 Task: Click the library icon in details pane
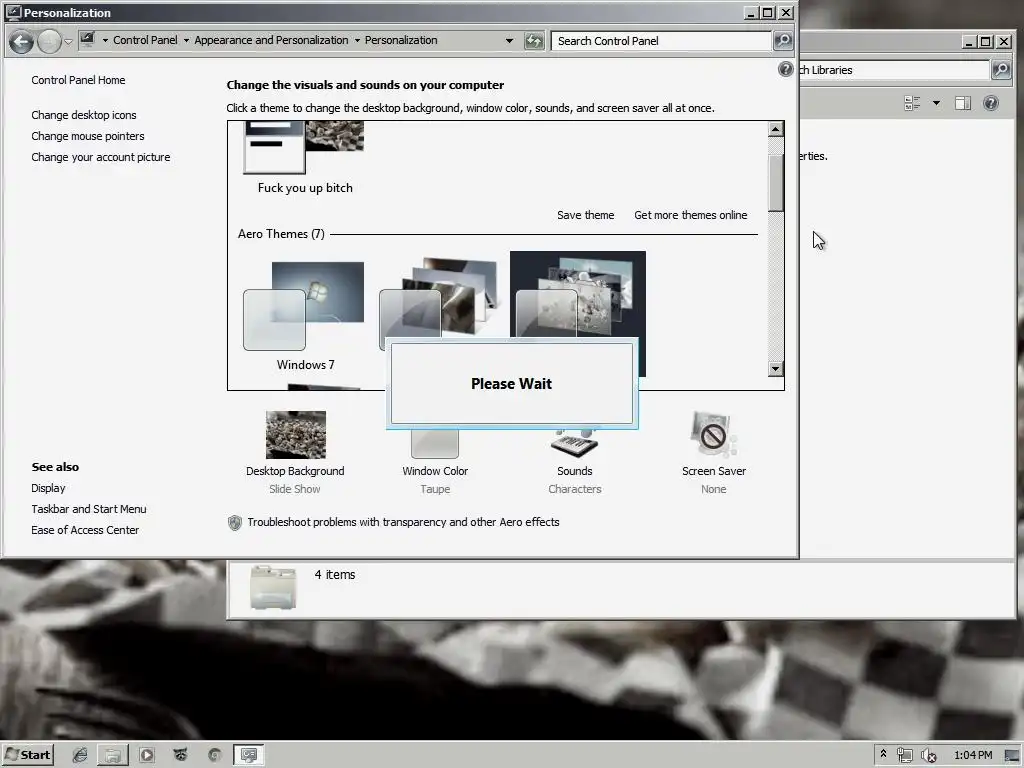pos(273,588)
